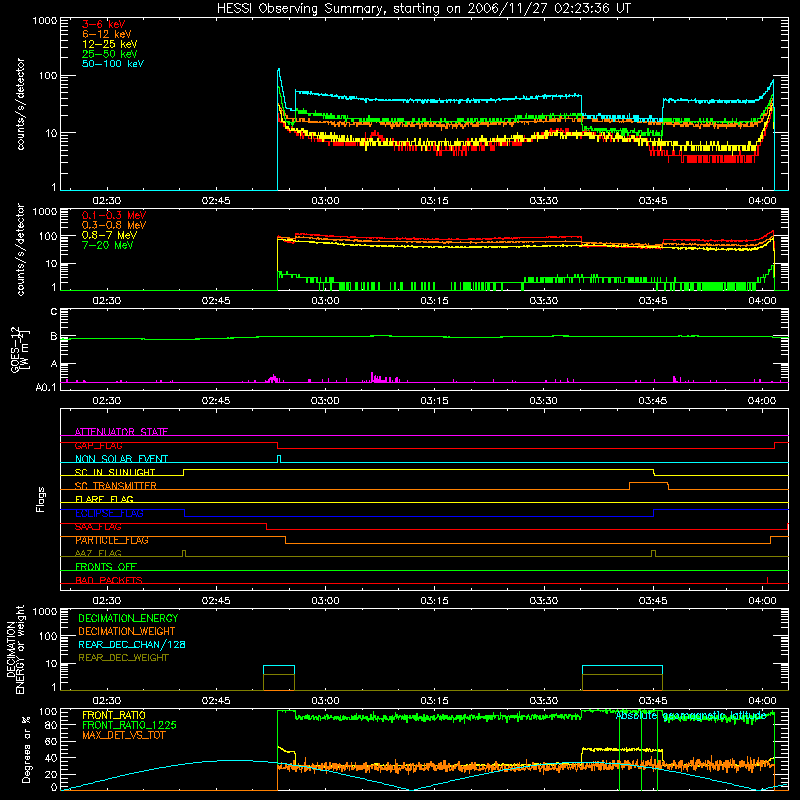
Task: Click the NON_SOLAR_EVENT spike near 02:53
Action: [279, 459]
